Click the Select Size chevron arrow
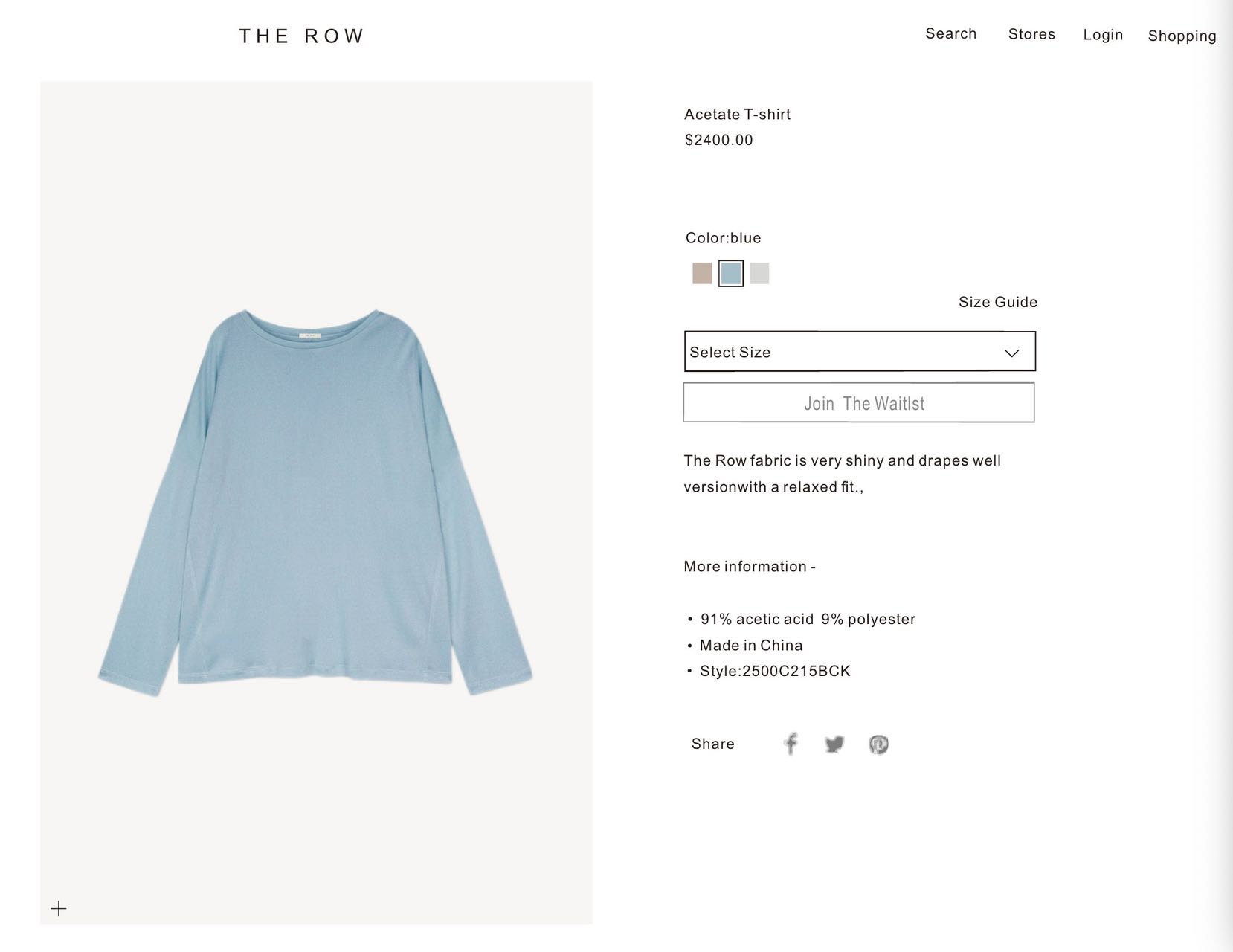1233x952 pixels. (x=1012, y=353)
